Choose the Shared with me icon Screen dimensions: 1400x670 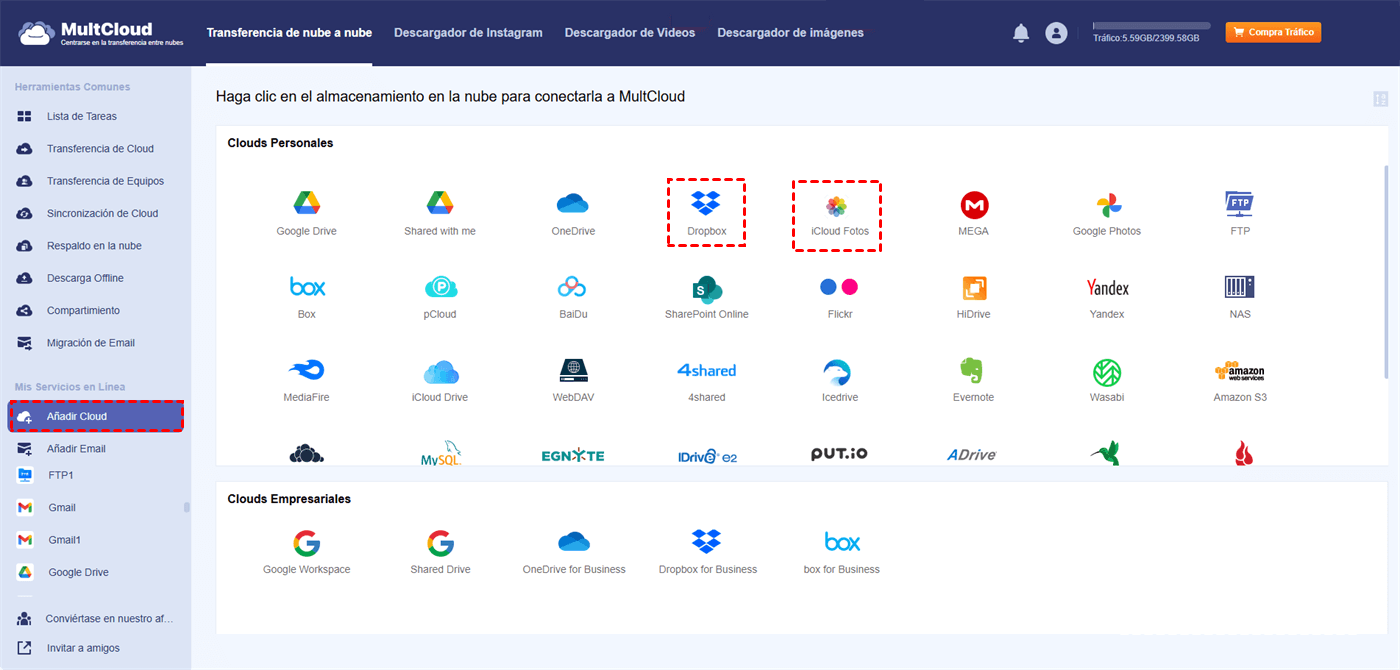tap(440, 204)
